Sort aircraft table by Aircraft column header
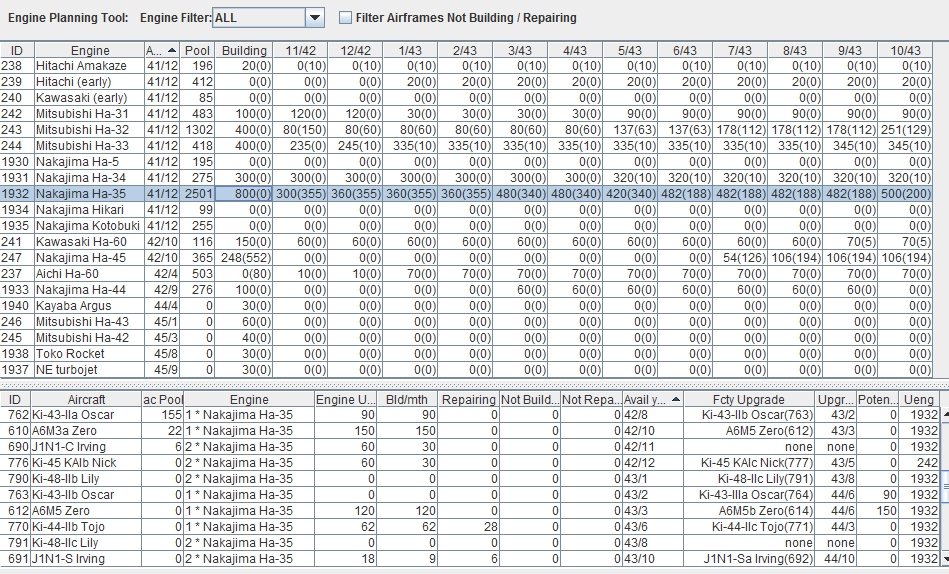This screenshot has height=574, width=949. [x=86, y=400]
